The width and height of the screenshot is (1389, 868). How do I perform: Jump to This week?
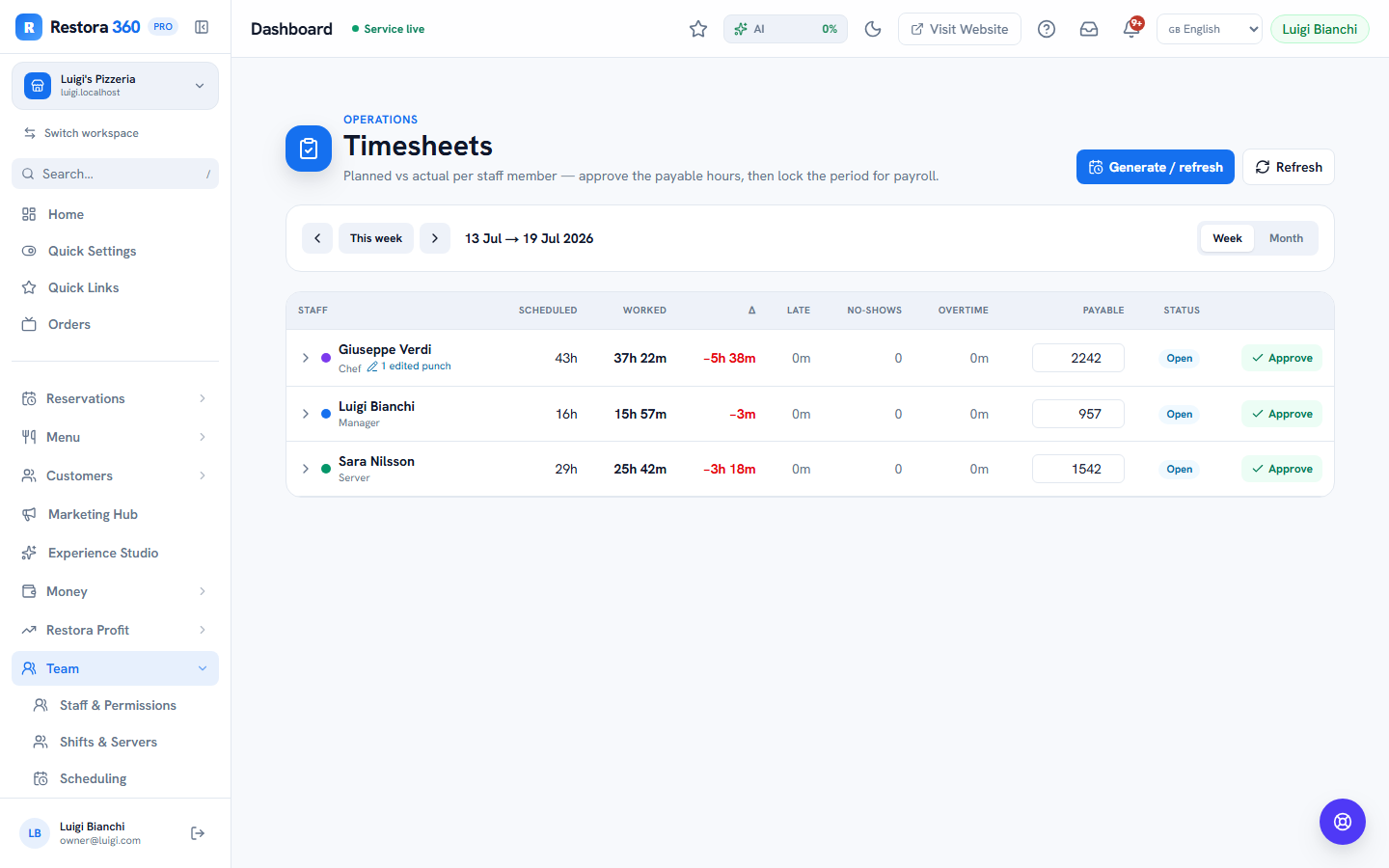click(x=376, y=238)
